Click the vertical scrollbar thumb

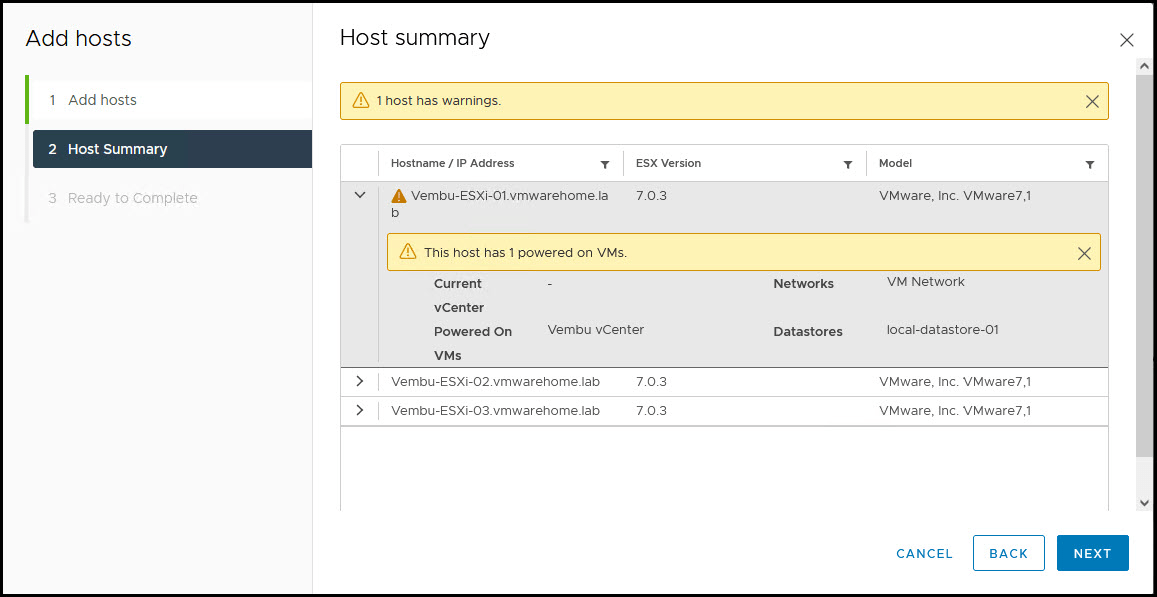pos(1144,266)
